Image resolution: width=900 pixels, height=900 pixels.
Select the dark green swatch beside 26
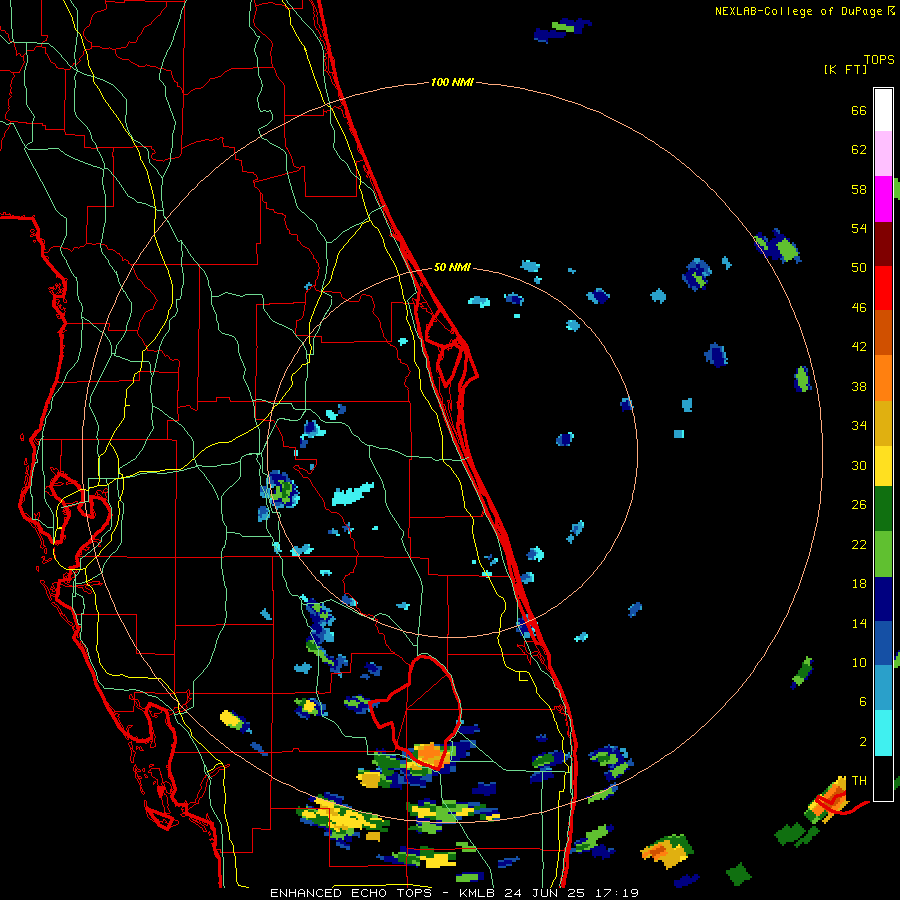pyautogui.click(x=883, y=509)
